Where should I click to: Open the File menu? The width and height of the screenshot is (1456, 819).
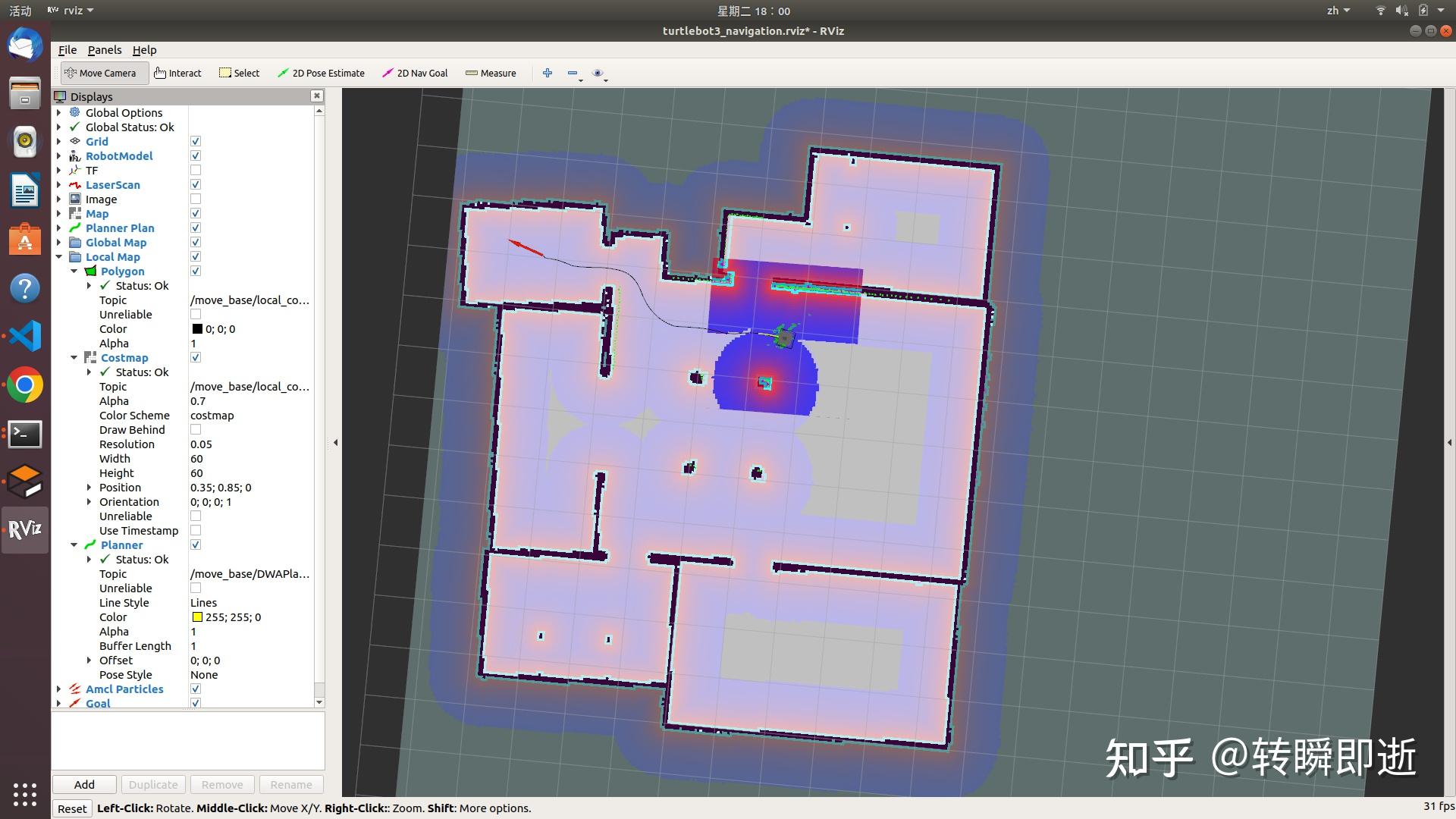pos(67,50)
